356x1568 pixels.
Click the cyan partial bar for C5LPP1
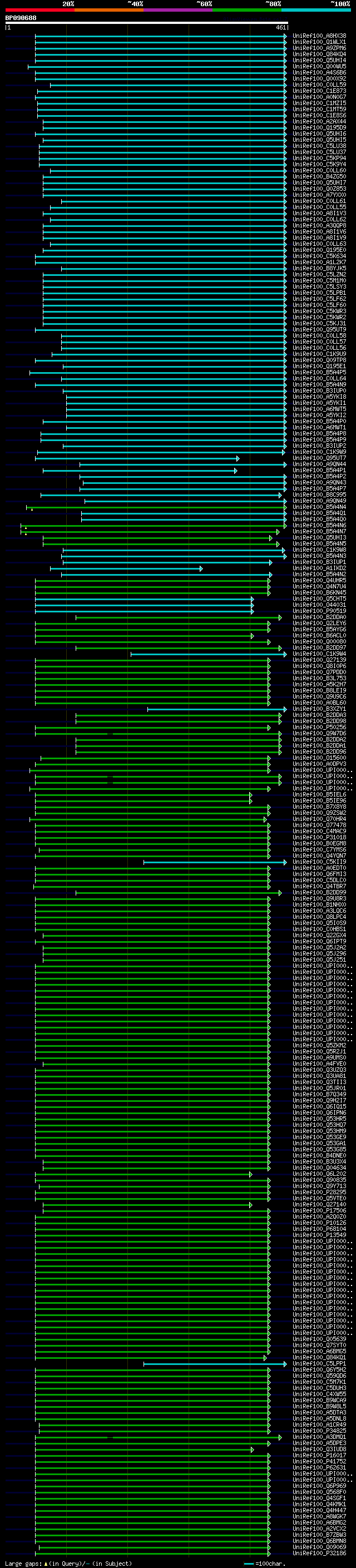(x=215, y=1364)
